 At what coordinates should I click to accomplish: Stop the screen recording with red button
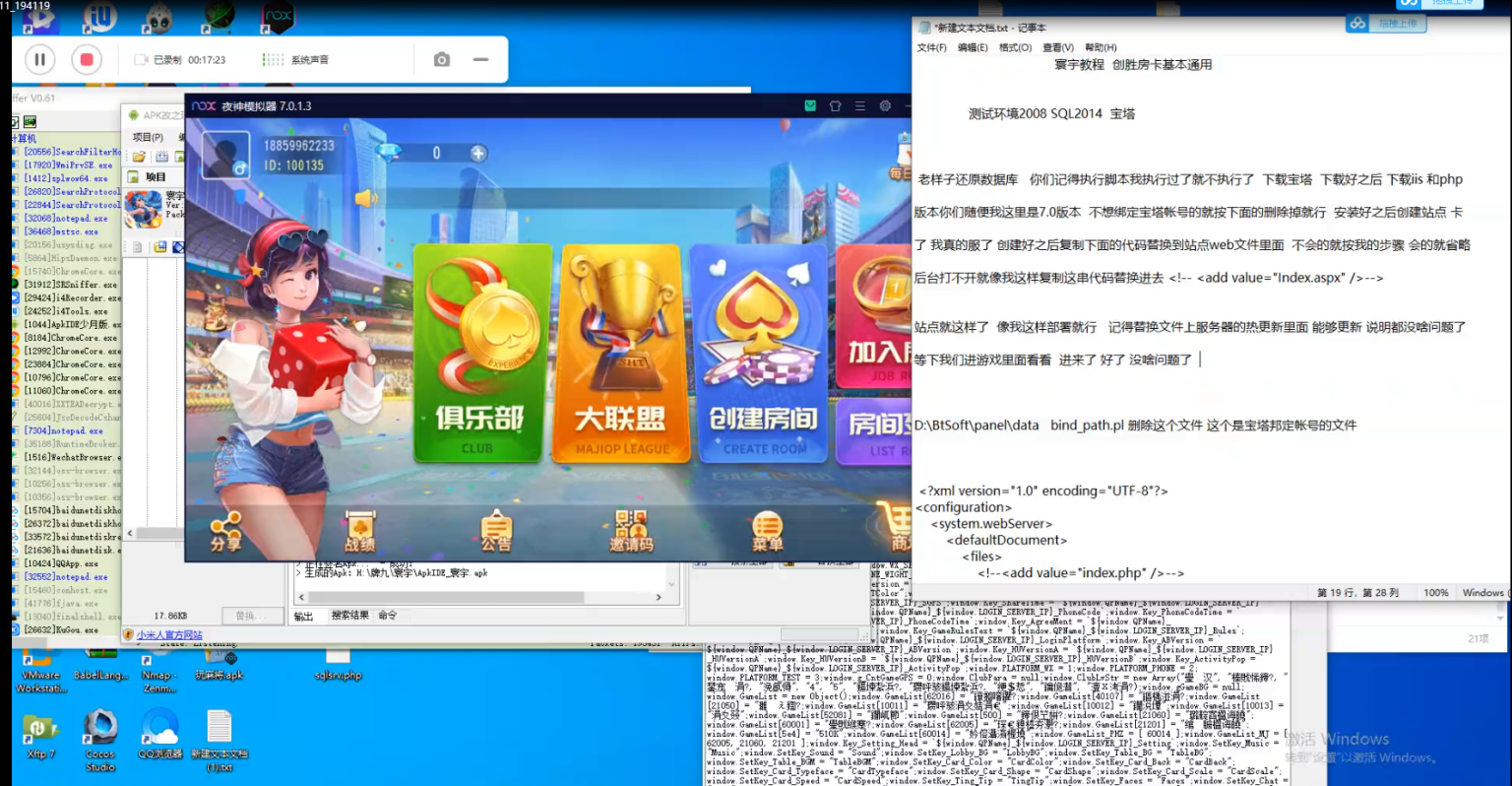pyautogui.click(x=87, y=60)
